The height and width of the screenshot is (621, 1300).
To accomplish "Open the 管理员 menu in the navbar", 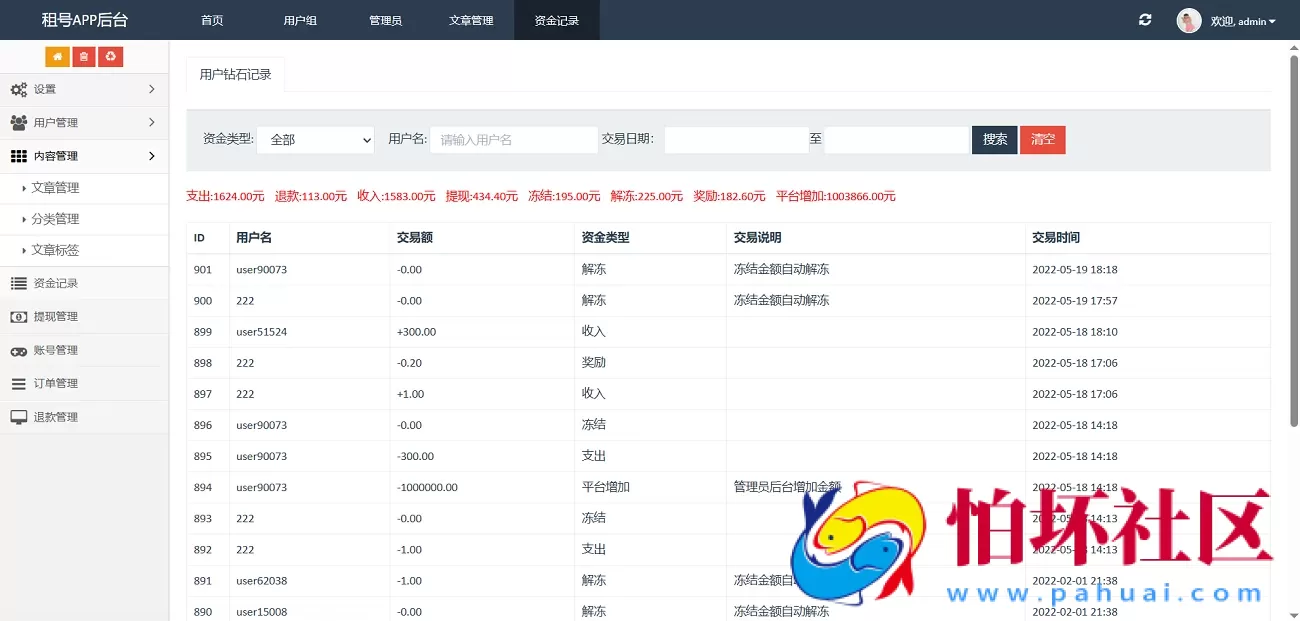I will pyautogui.click(x=385, y=20).
